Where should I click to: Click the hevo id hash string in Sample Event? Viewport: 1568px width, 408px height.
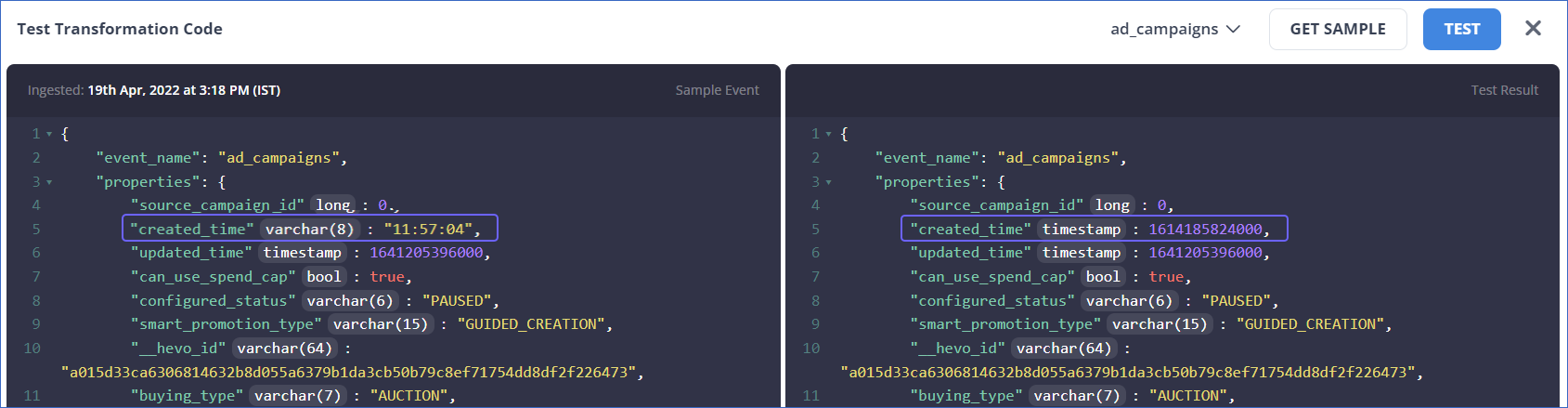coord(349,373)
